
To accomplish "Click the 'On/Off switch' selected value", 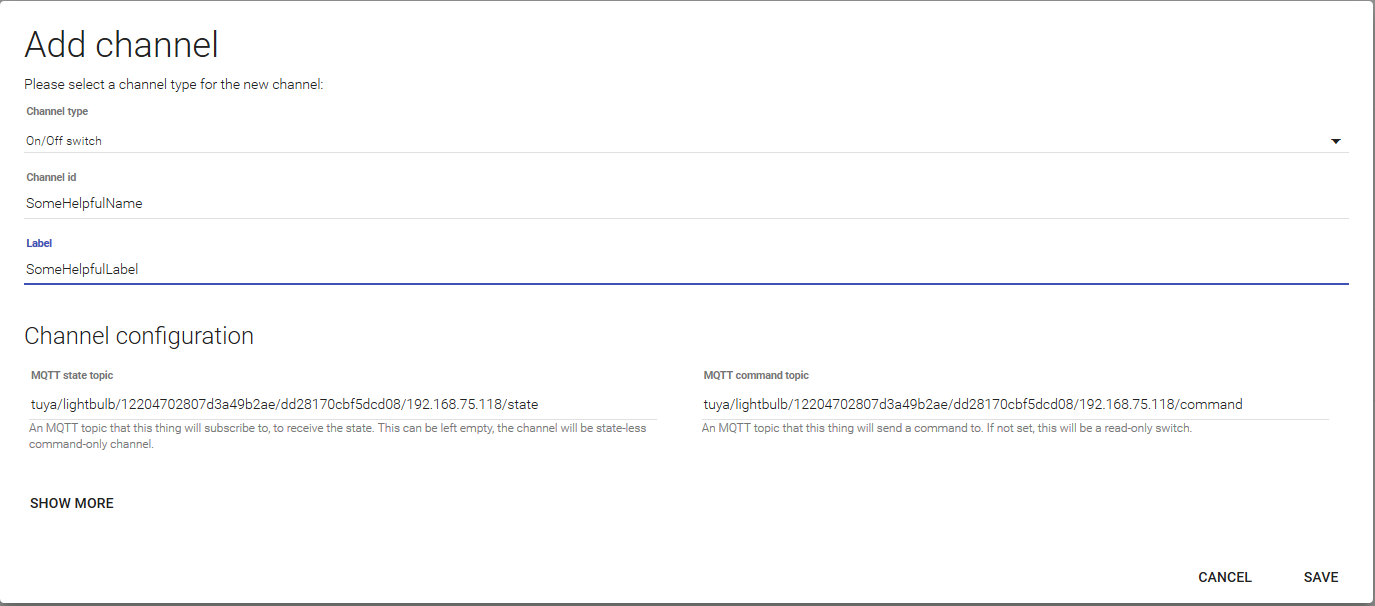I will coord(64,141).
